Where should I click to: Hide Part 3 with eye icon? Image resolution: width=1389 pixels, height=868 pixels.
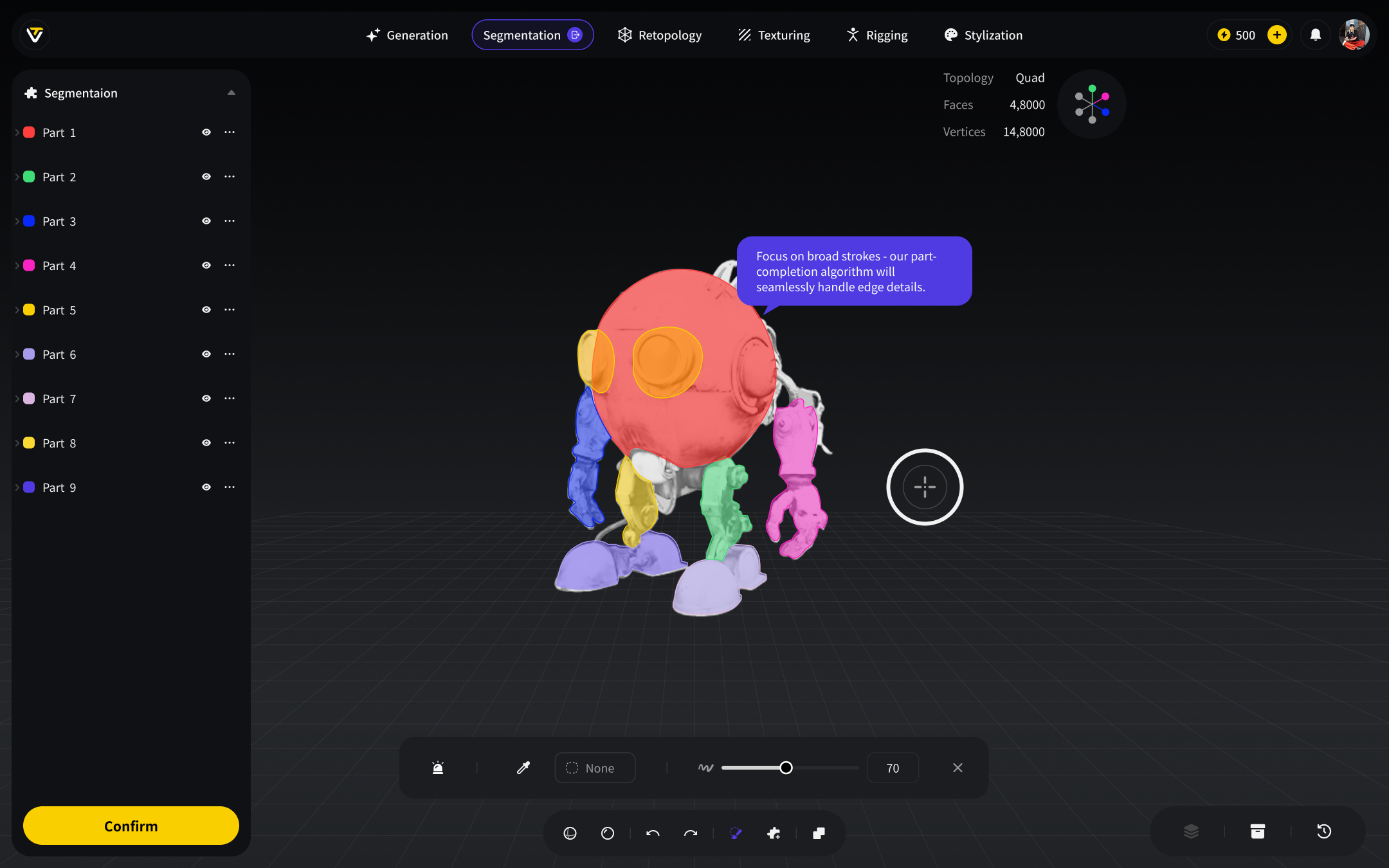click(206, 221)
